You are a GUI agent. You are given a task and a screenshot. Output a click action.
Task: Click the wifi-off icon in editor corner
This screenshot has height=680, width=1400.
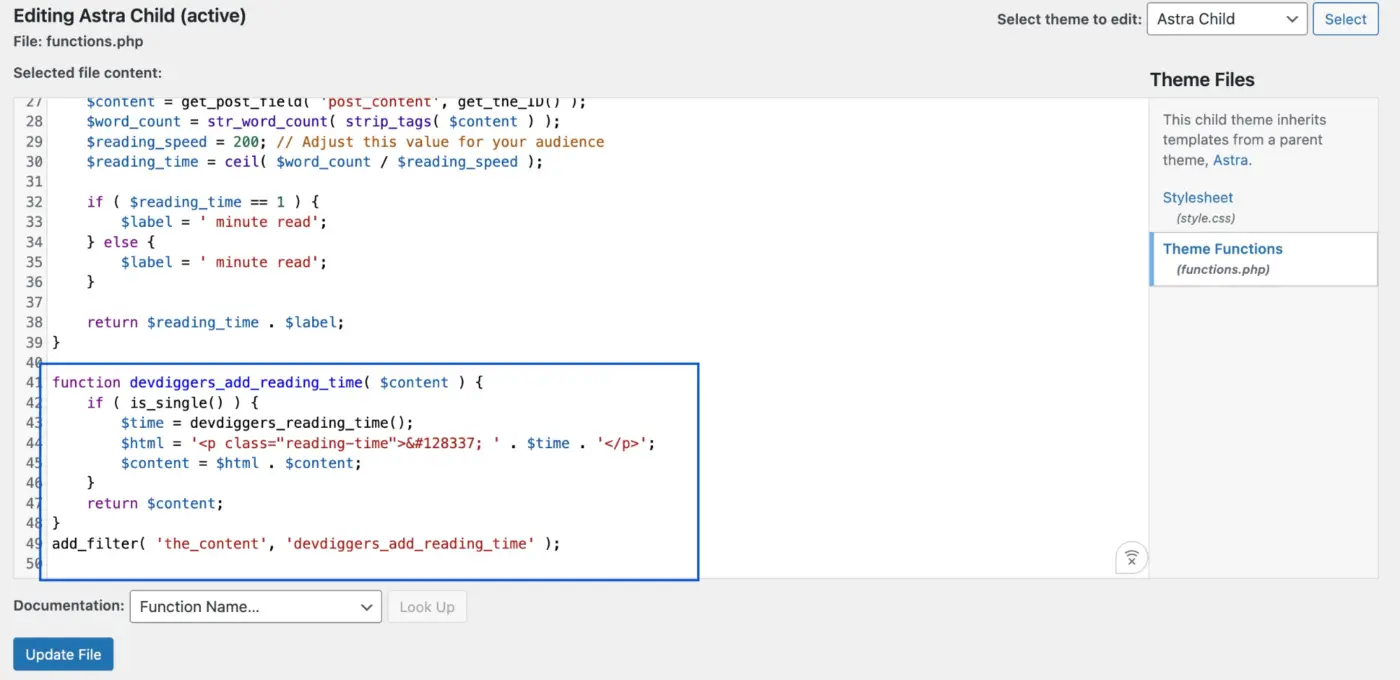point(1131,558)
